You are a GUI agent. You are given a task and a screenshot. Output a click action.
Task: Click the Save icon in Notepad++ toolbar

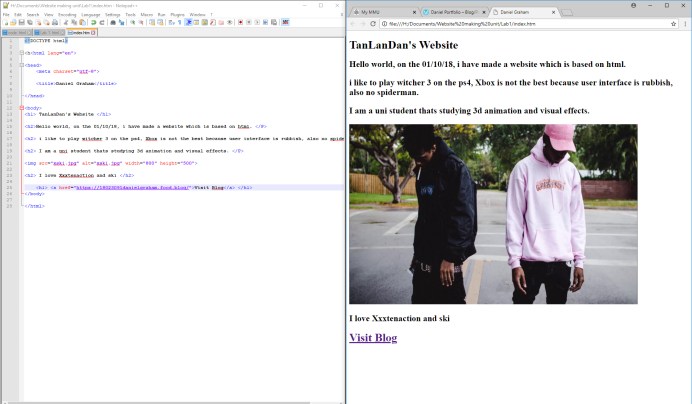click(21, 22)
